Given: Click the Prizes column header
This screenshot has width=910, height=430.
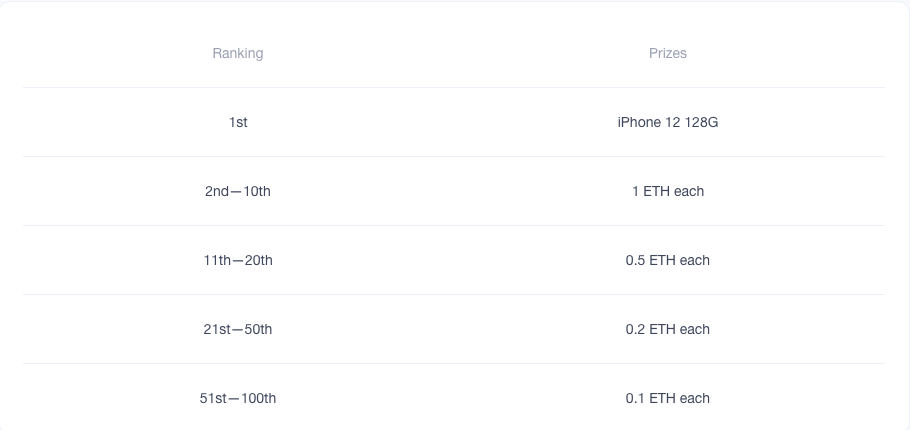Looking at the screenshot, I should 668,53.
